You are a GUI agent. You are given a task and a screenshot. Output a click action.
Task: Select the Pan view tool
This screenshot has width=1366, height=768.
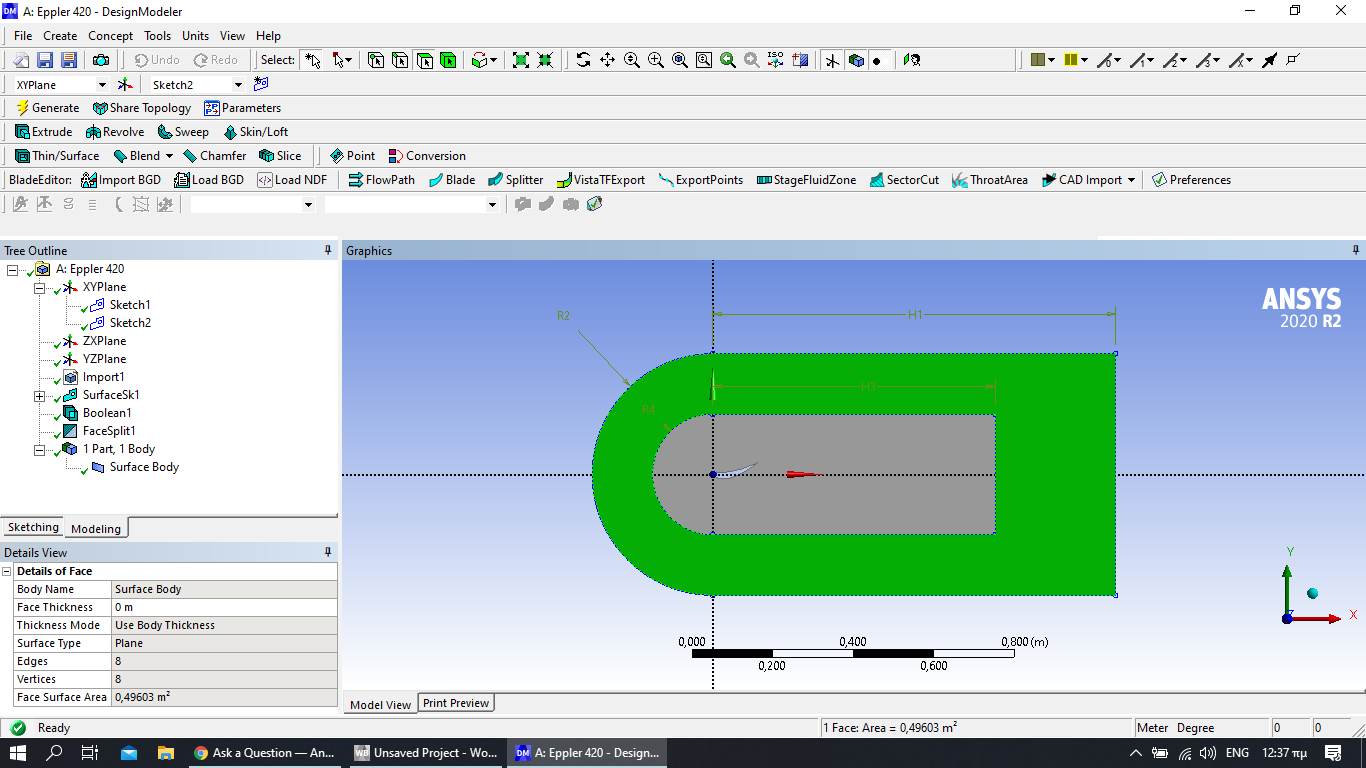pos(607,60)
